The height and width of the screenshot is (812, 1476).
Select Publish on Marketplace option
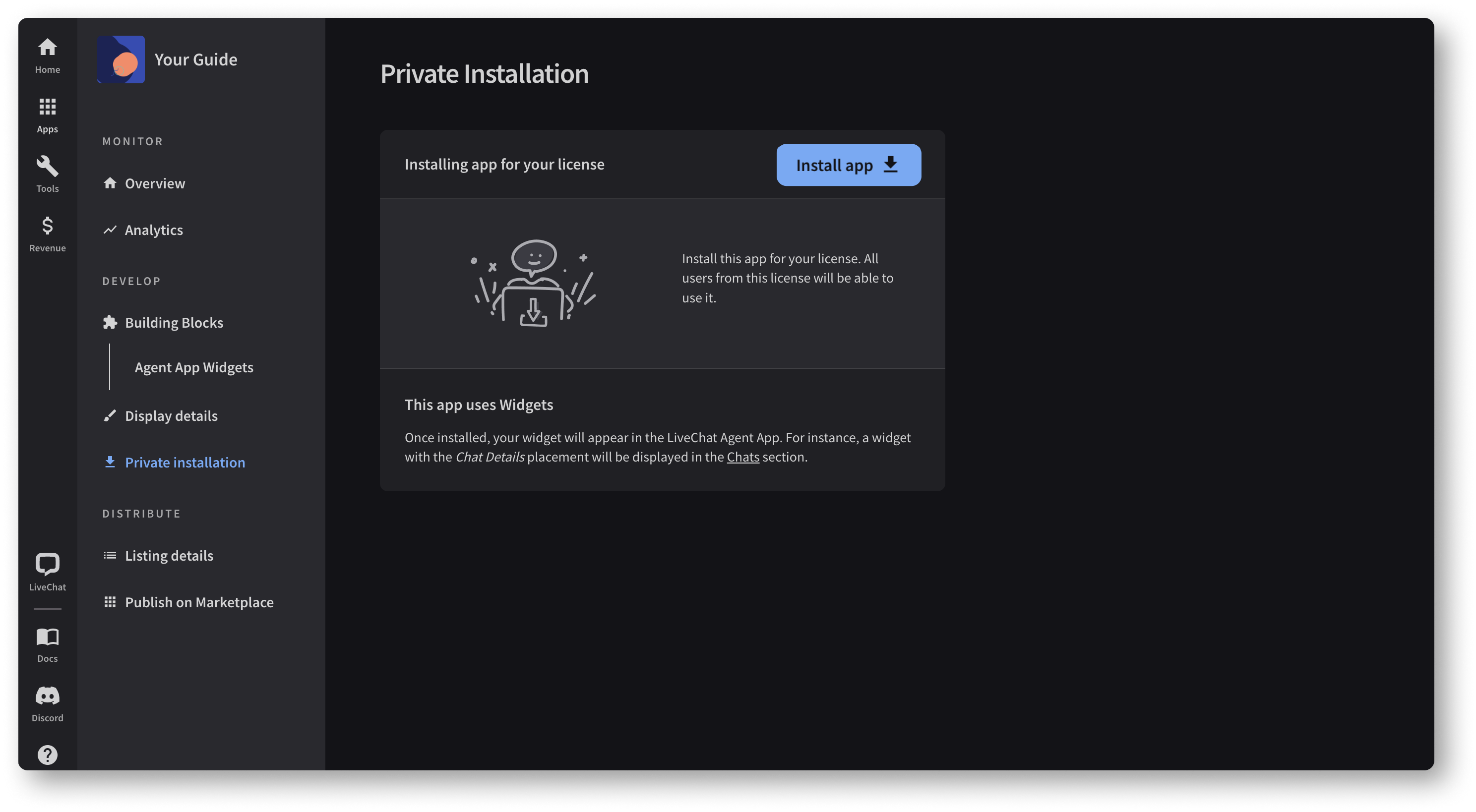pos(199,601)
